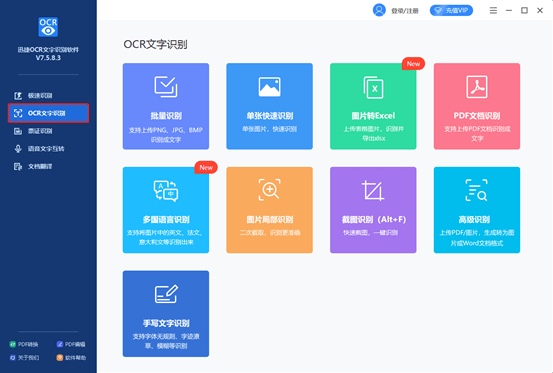This screenshot has width=553, height=373.
Task: Open the 高级识别 advanced recognition tile
Action: (477, 210)
